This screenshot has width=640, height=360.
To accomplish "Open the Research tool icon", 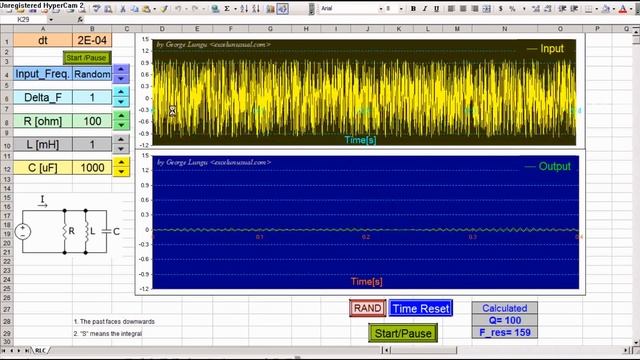I will click(108, 8).
